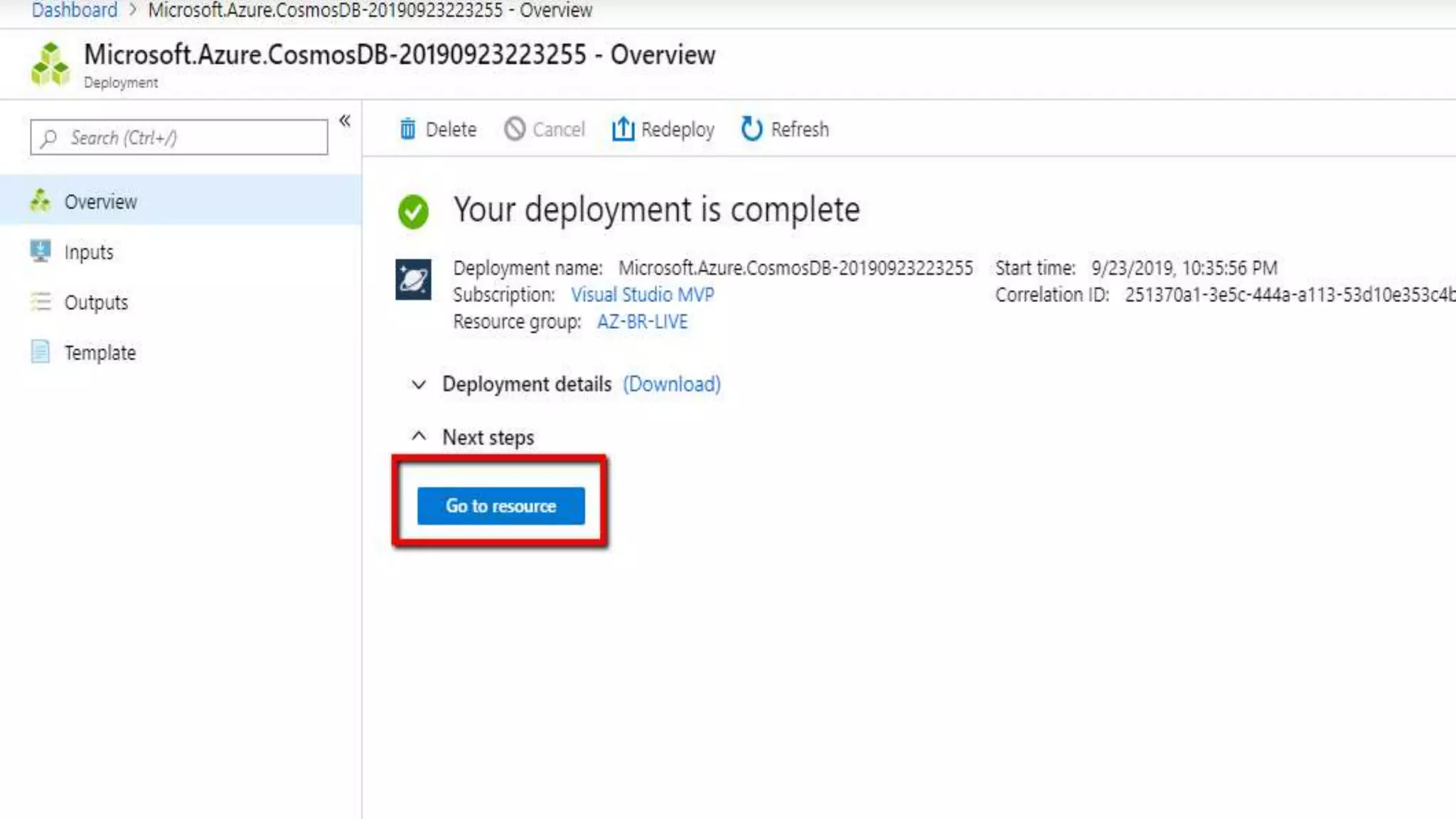This screenshot has height=819, width=1456.
Task: Open the AZ-BR-LIVE resource group link
Action: point(642,322)
